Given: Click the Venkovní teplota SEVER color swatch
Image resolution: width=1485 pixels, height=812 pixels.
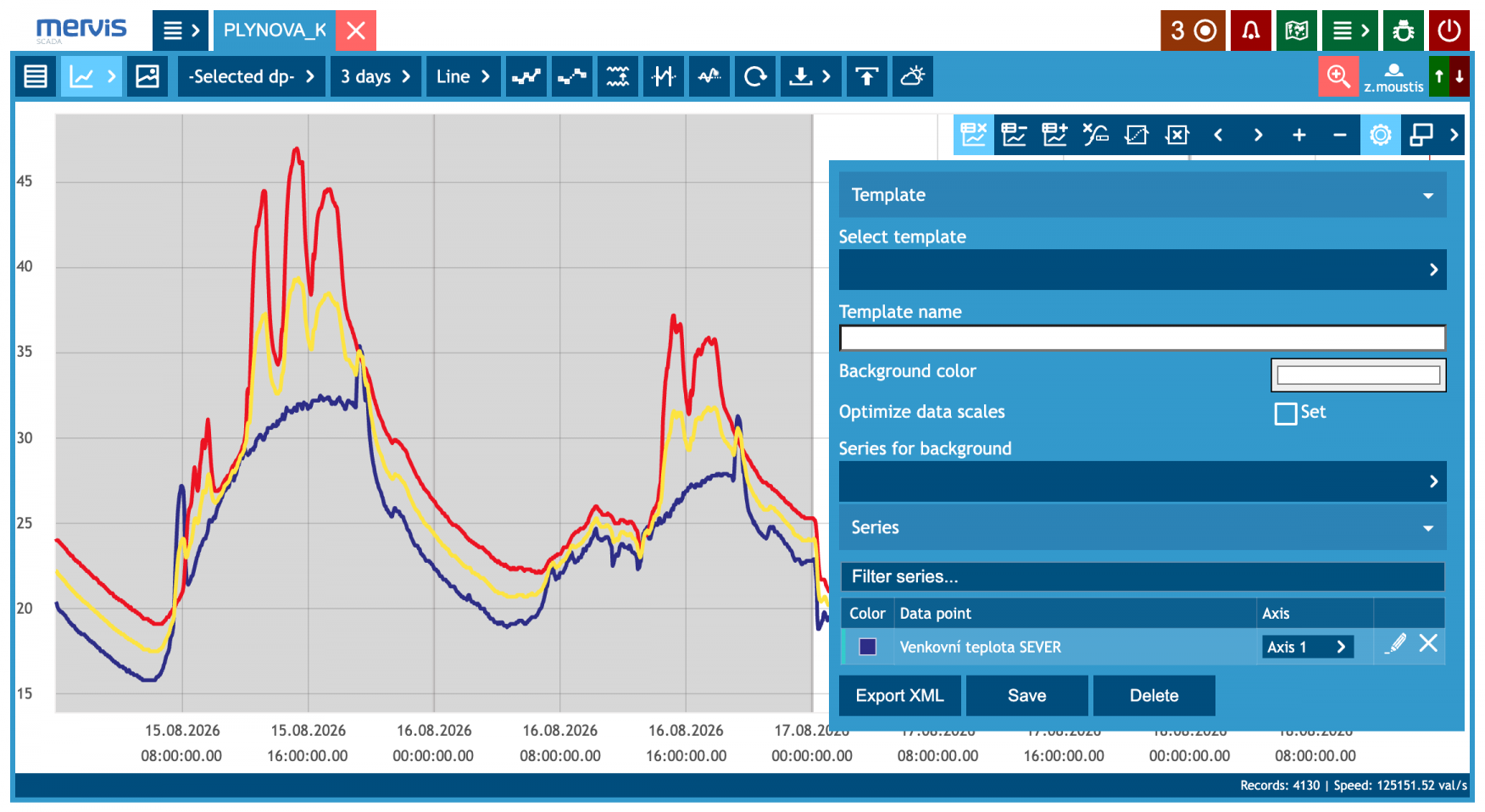Looking at the screenshot, I should 868,647.
